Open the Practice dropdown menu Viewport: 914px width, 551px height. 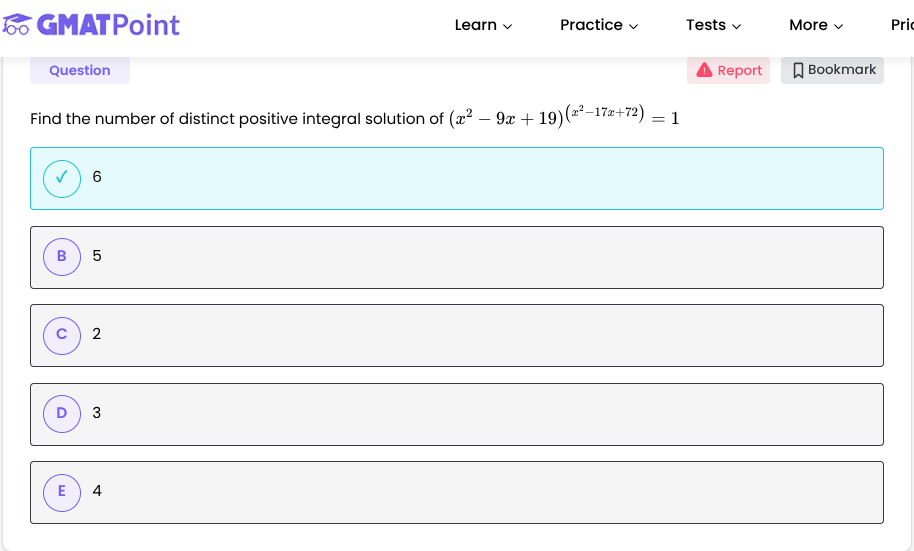point(599,25)
